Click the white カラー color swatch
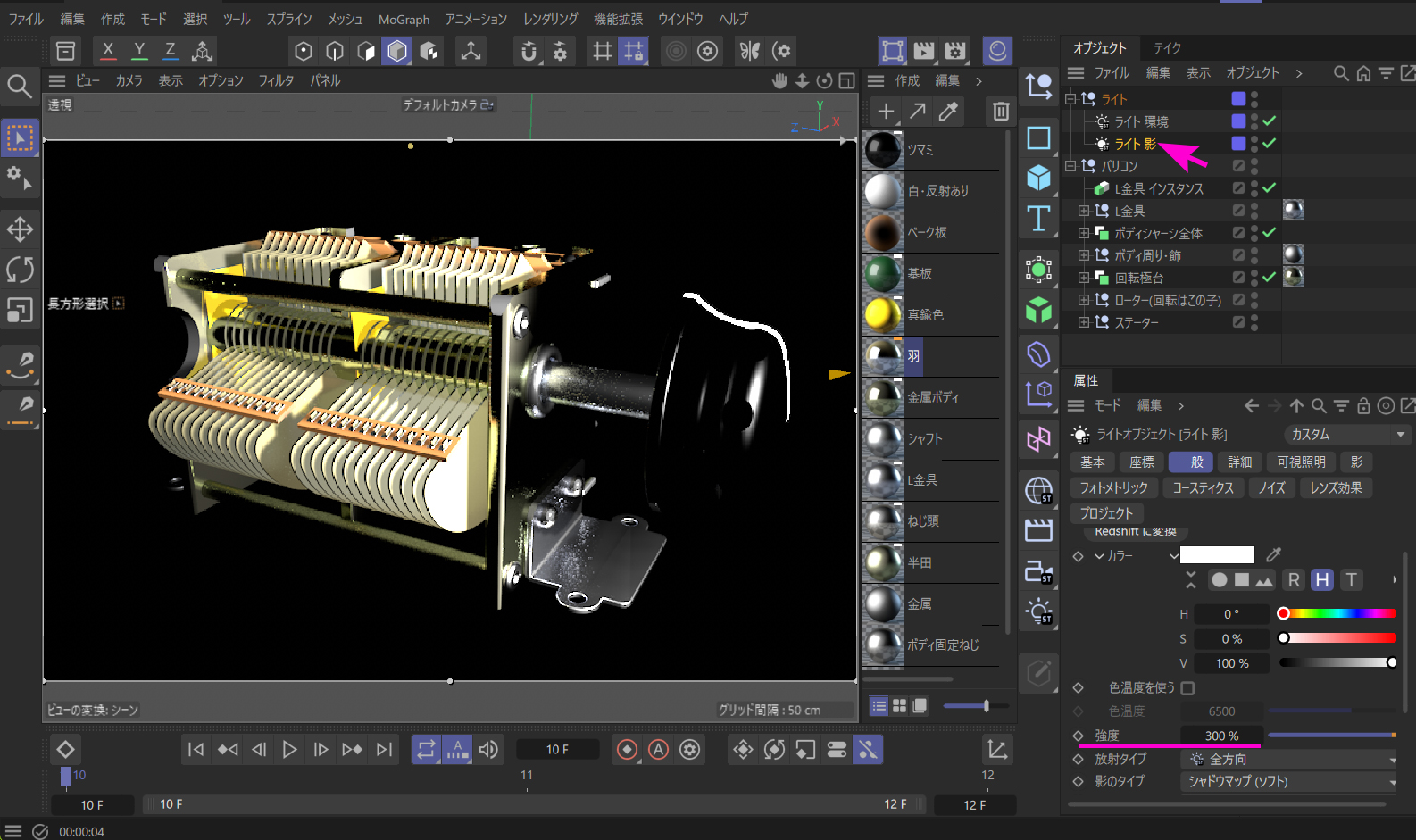1416x840 pixels. [1217, 555]
